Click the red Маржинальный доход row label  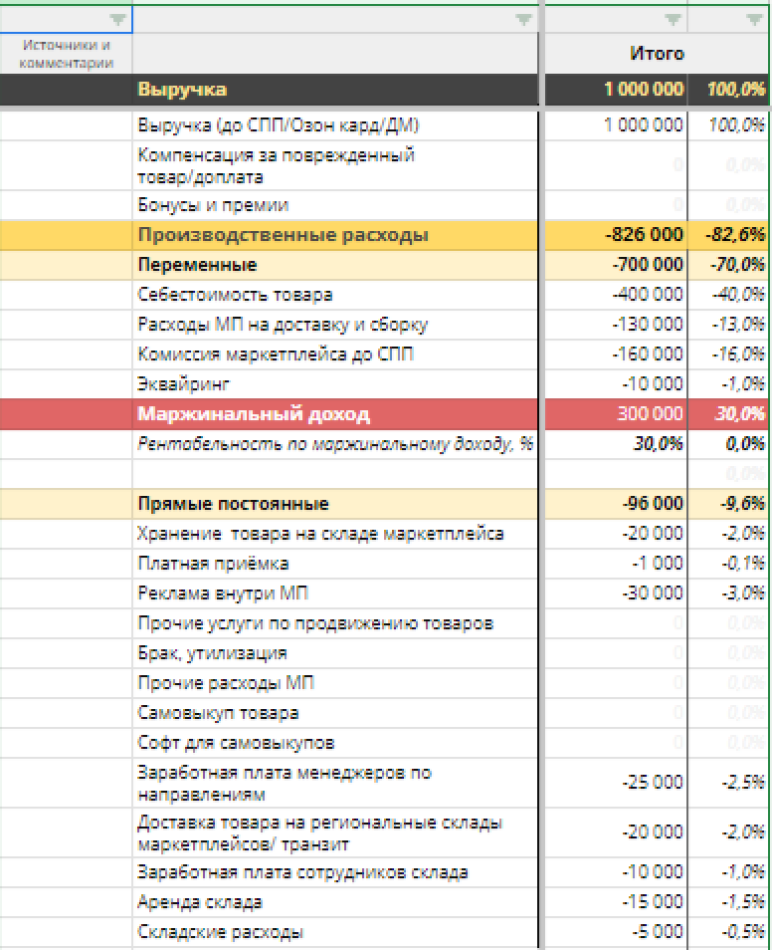pyautogui.click(x=253, y=414)
